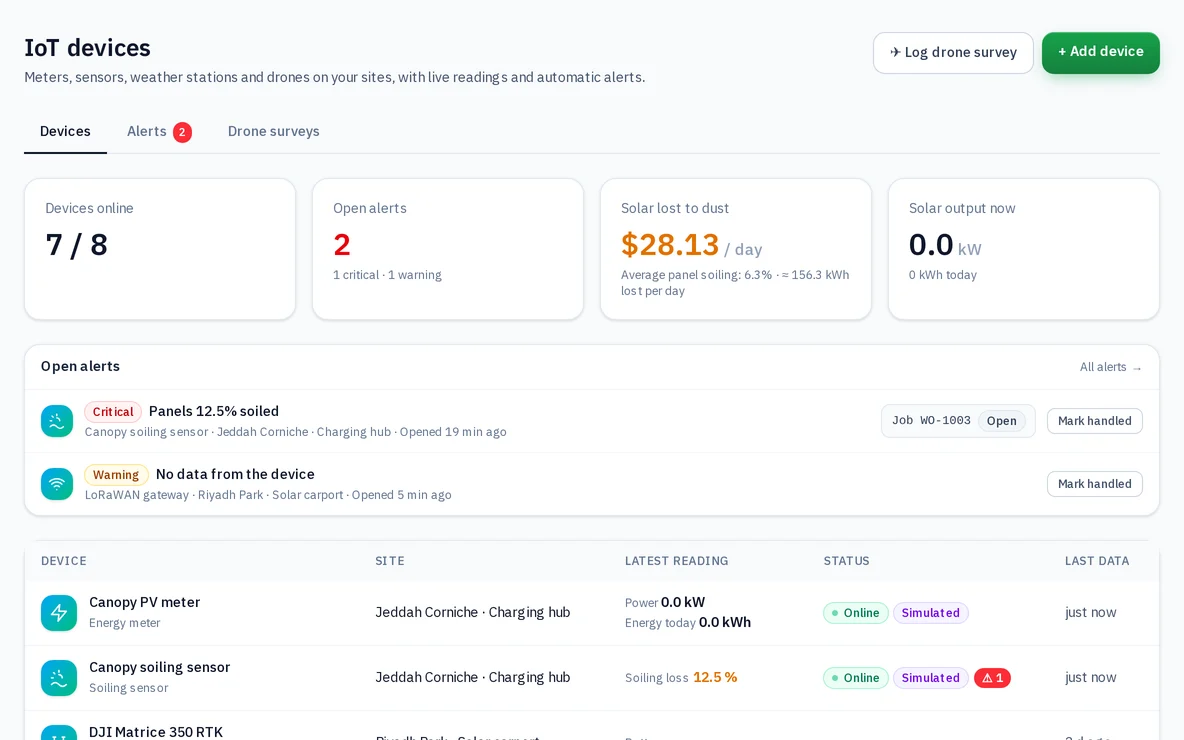Open Job WO-1003 work order chip

(957, 421)
